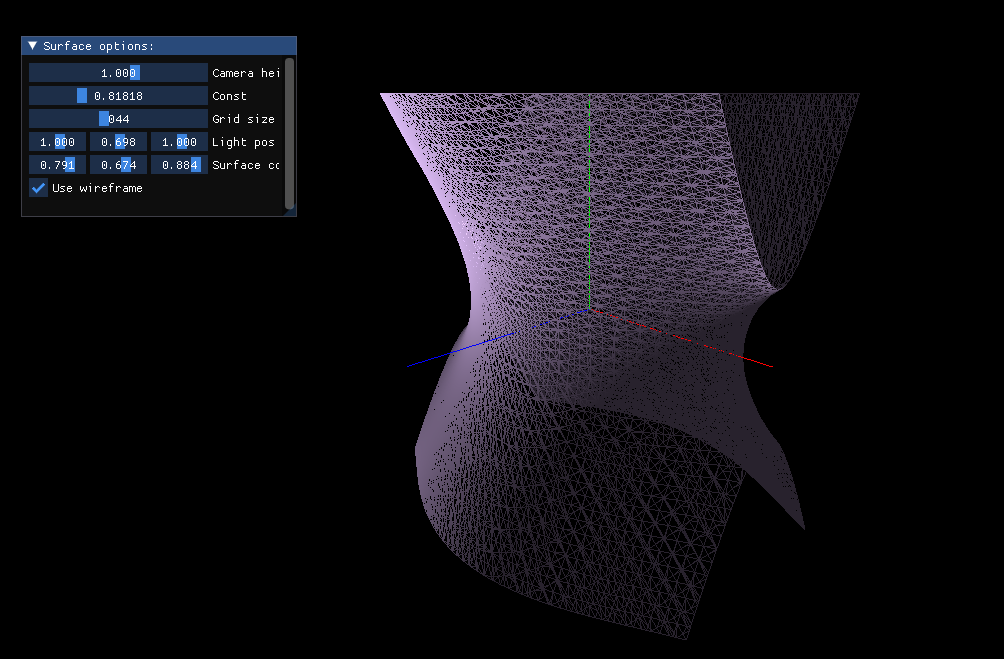Select Light pos middle field 0.698

point(118,142)
